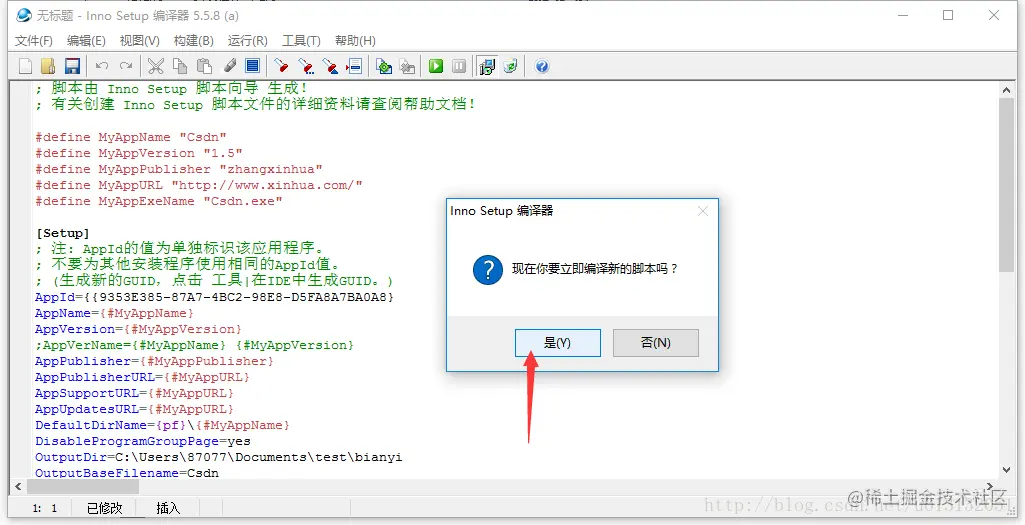Click the MyAppURL define line
Viewport: 1025px width, 525px height.
(x=199, y=185)
